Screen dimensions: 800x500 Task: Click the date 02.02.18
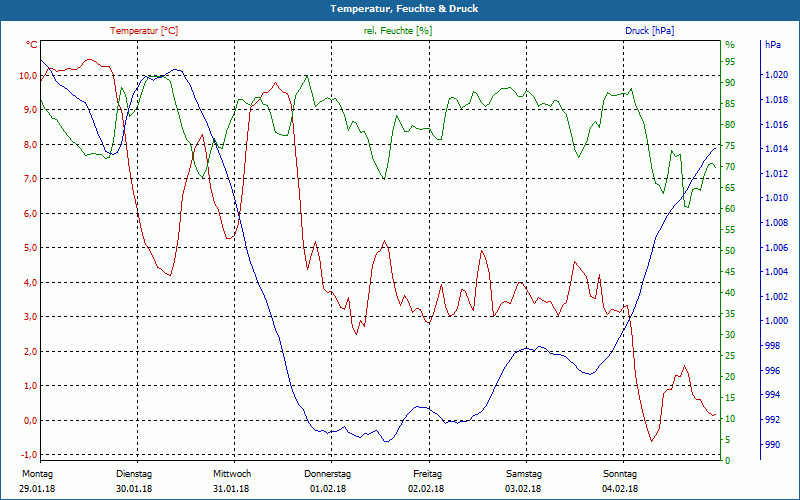(426, 489)
